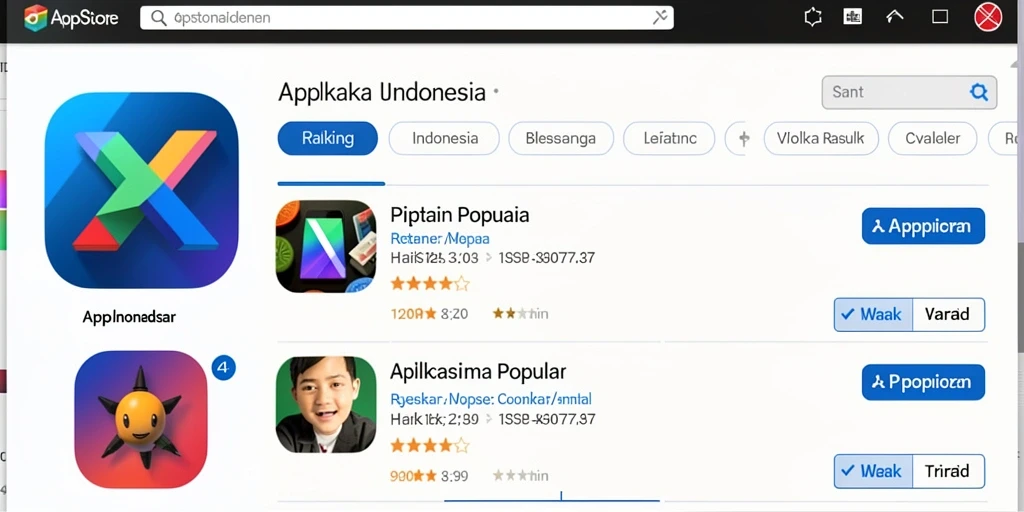
Task: Click the '120R★ 8:20' rating text
Action: tap(429, 314)
